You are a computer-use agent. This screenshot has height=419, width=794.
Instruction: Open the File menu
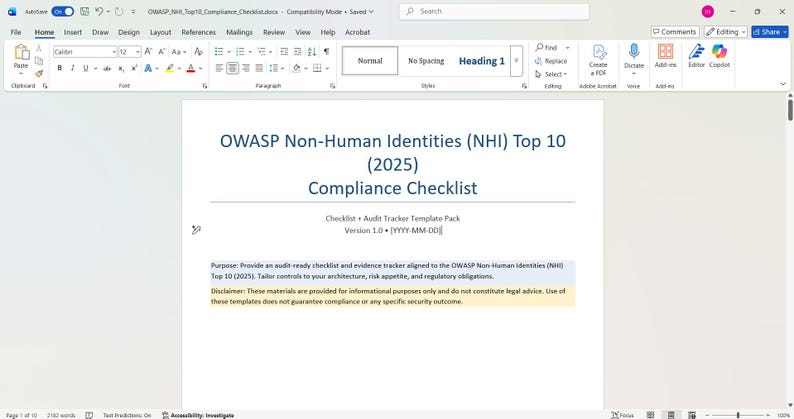click(16, 32)
